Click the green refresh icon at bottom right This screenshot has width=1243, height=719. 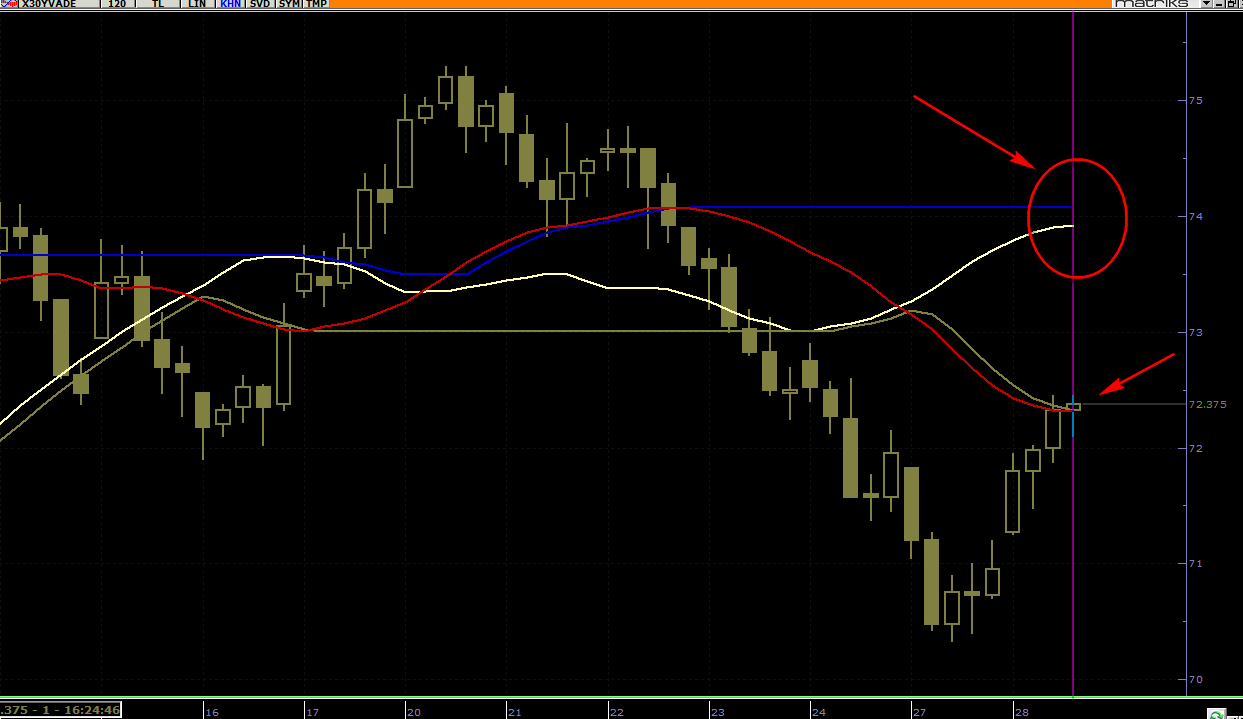click(1216, 714)
